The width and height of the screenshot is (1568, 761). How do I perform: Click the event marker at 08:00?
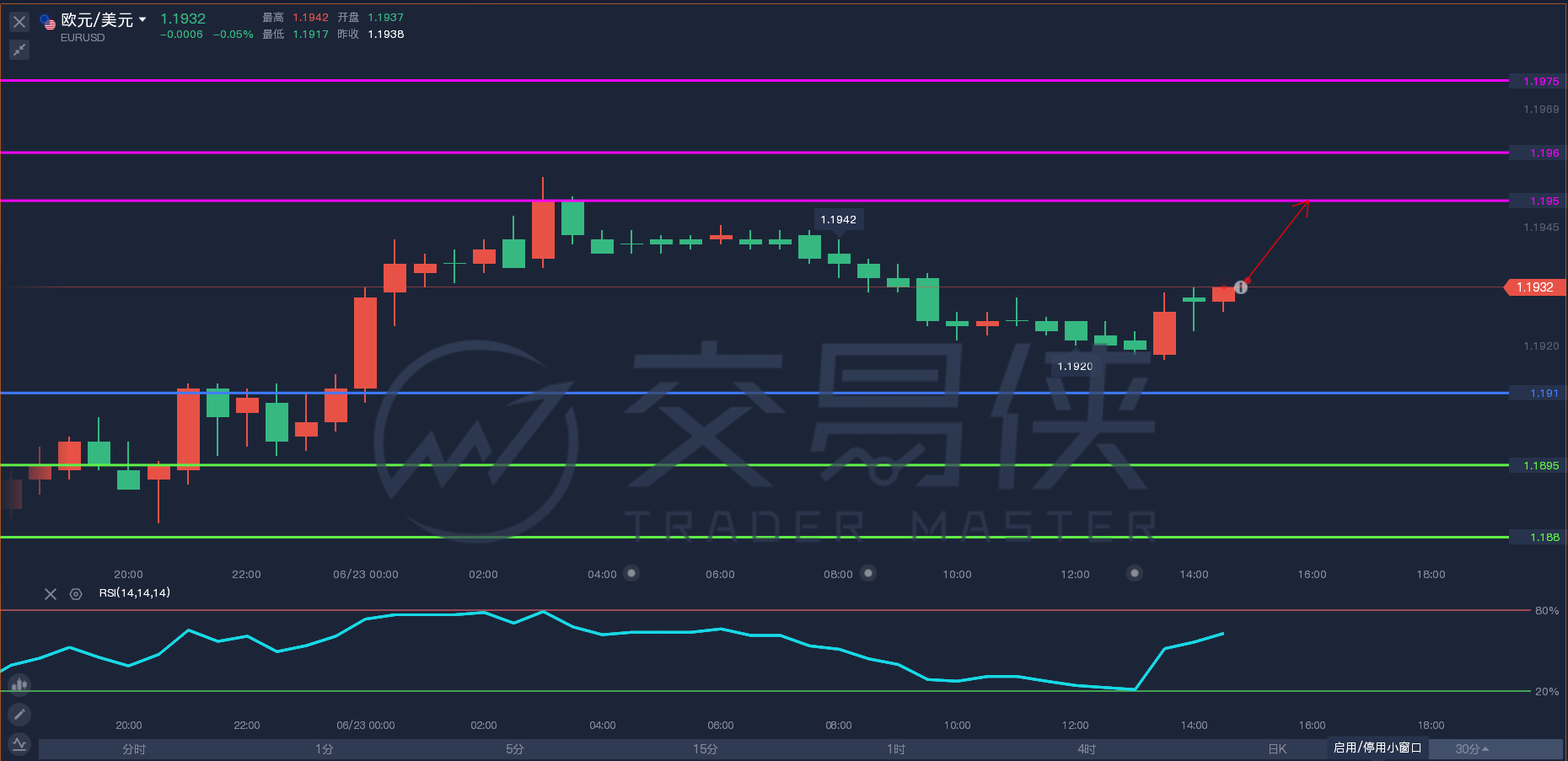(868, 573)
